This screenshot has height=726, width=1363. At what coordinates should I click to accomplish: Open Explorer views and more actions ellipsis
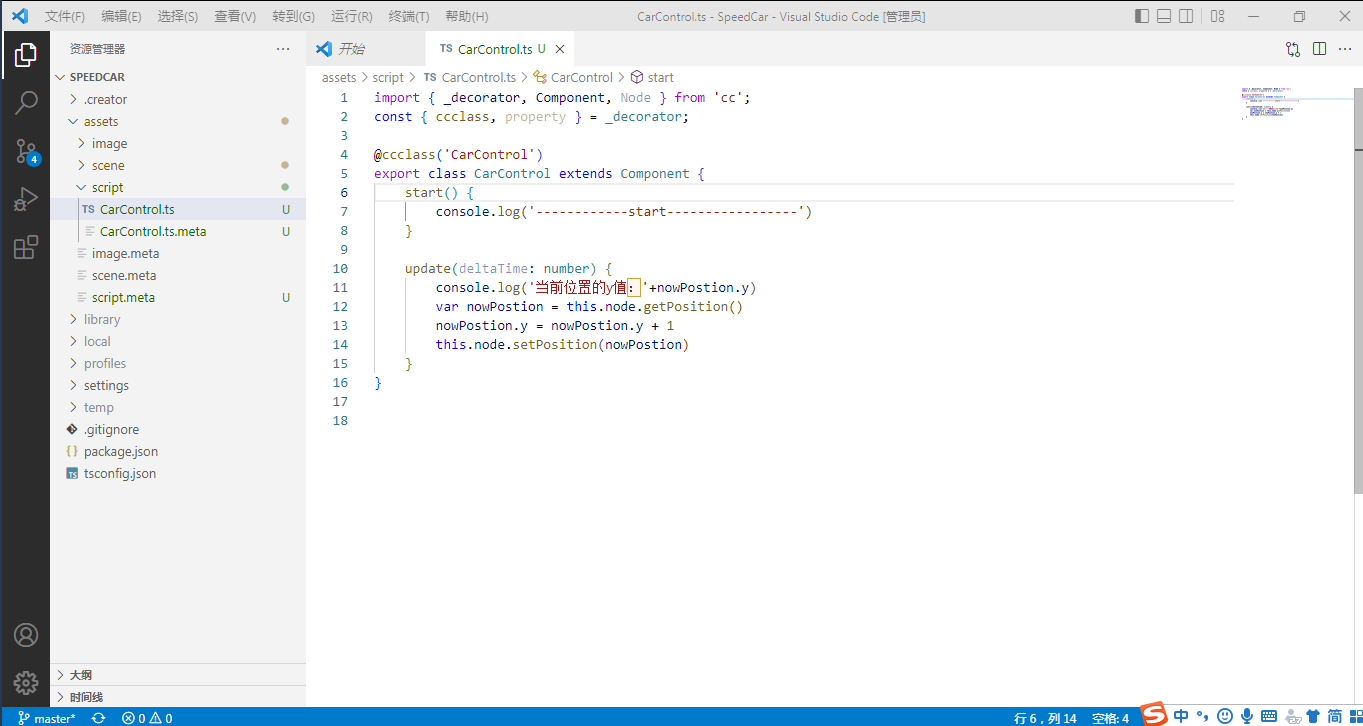pos(284,49)
